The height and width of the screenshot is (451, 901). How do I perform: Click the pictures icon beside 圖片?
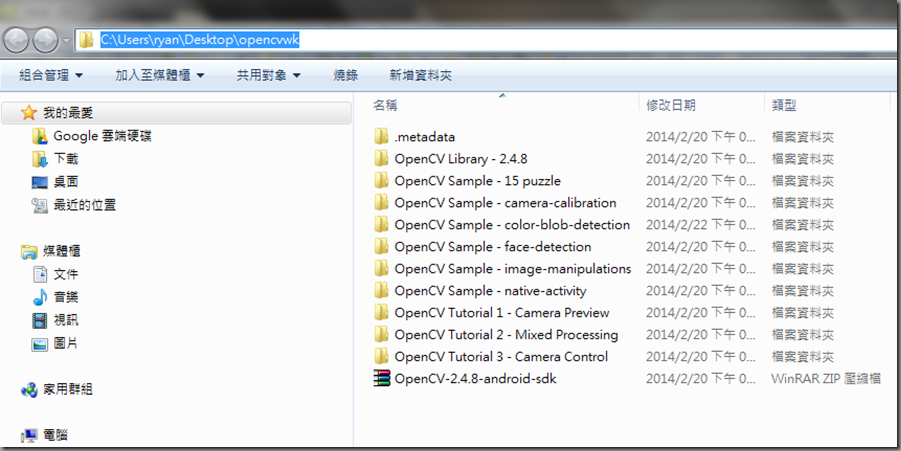coord(40,344)
